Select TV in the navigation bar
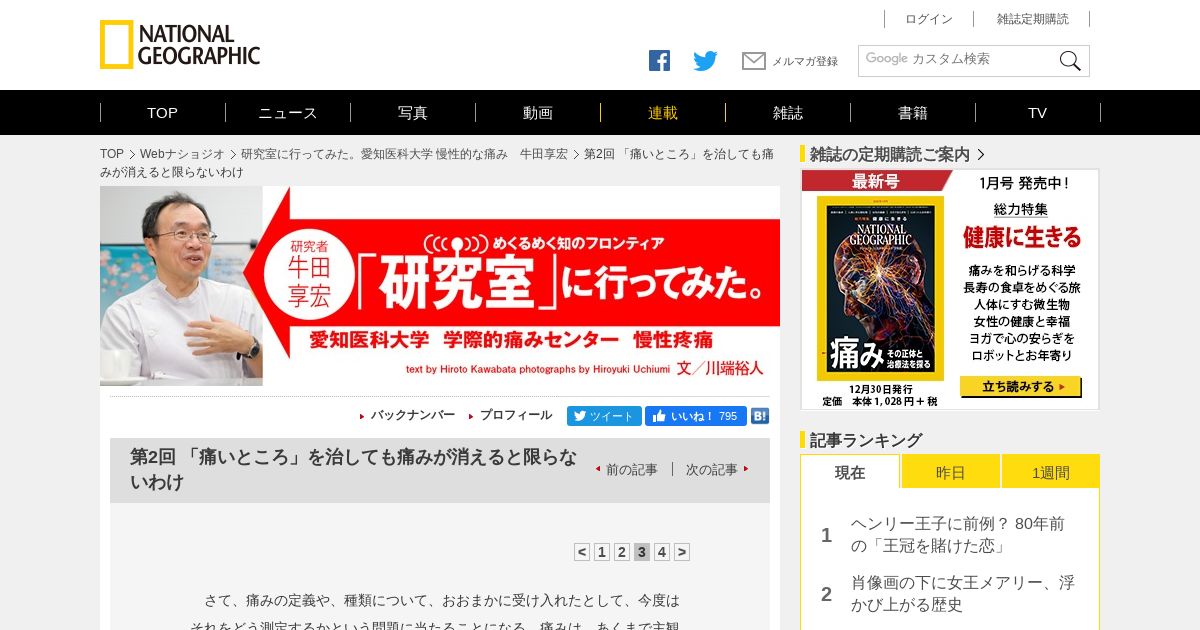The height and width of the screenshot is (630, 1200). 1038,113
